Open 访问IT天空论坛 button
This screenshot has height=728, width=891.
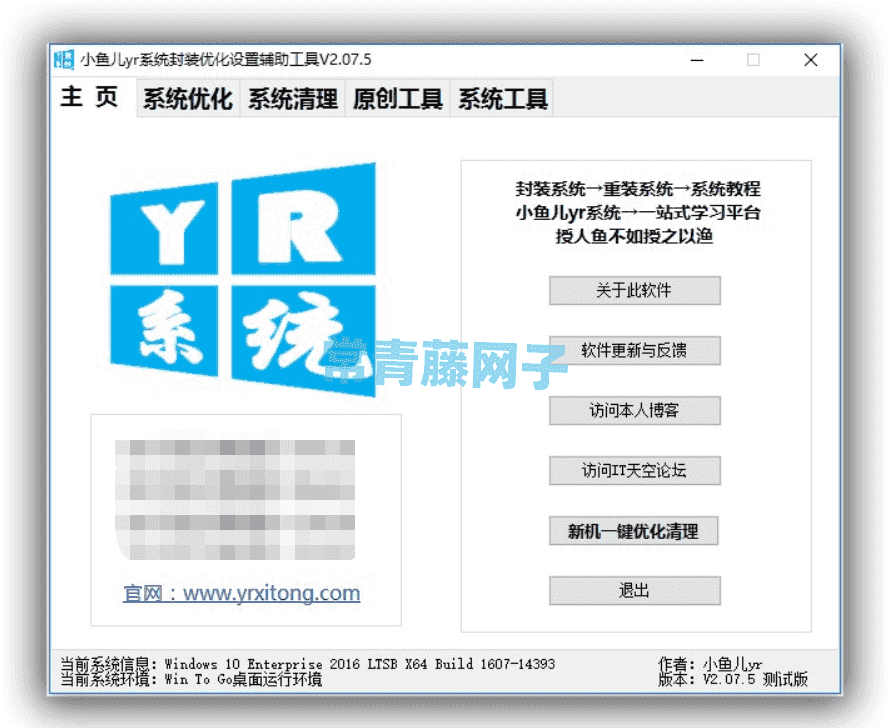pyautogui.click(x=635, y=471)
